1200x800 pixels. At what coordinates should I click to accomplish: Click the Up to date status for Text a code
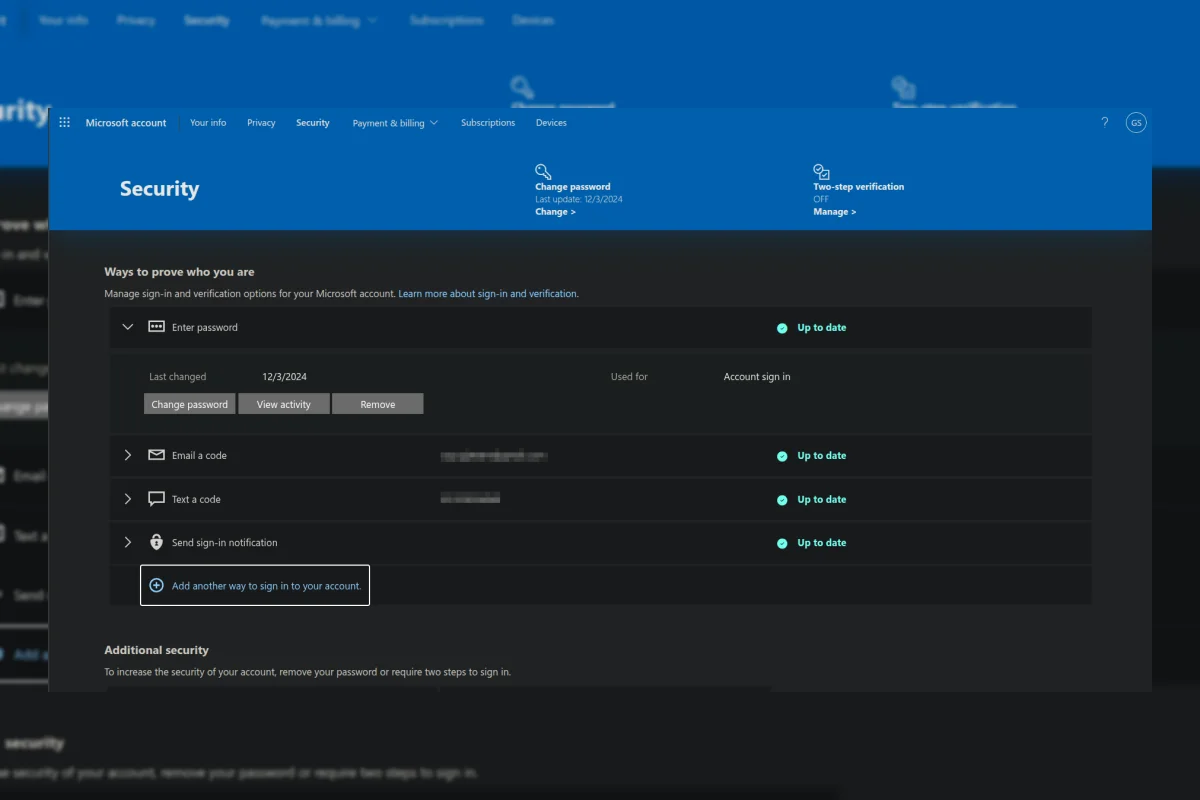(x=822, y=500)
